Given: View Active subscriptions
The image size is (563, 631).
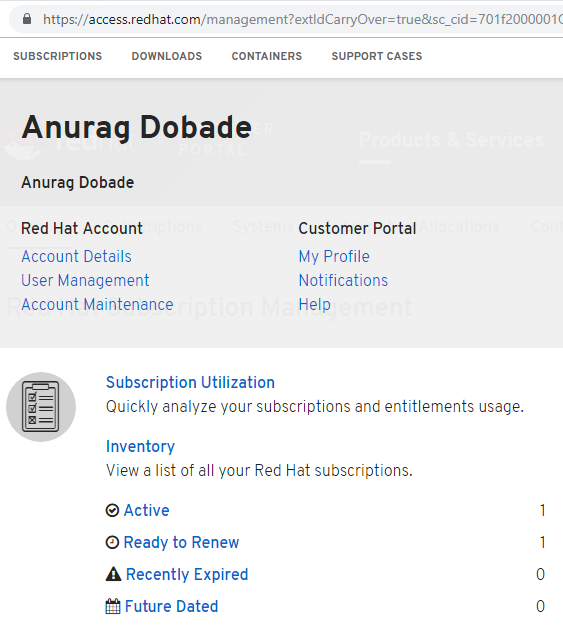Looking at the screenshot, I should click(x=146, y=510).
